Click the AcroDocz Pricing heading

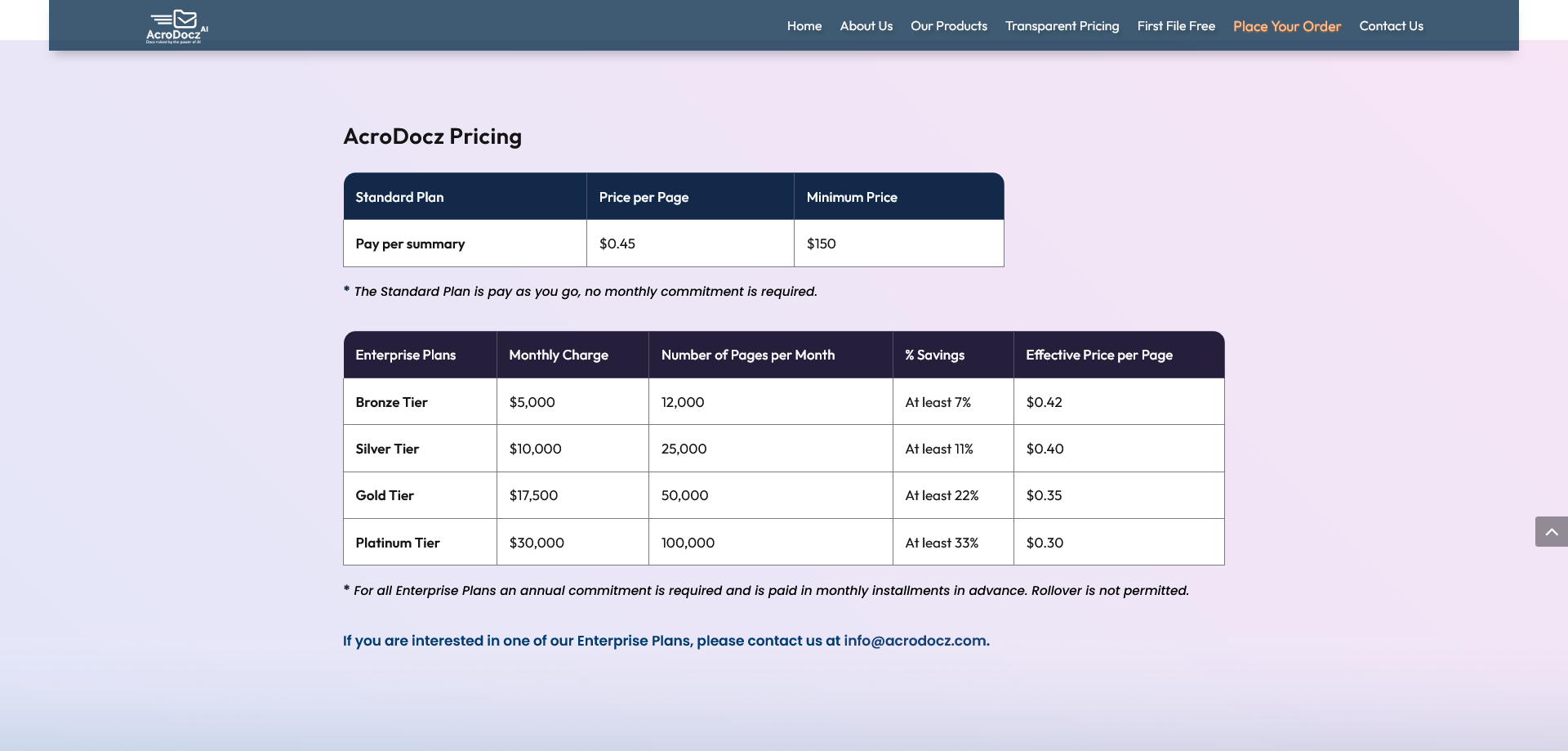pos(432,136)
